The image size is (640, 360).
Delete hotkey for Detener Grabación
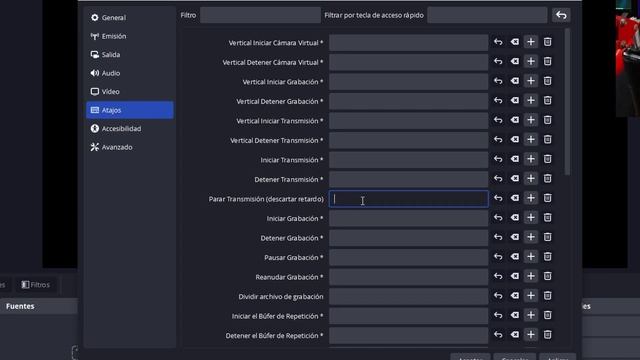coord(547,237)
